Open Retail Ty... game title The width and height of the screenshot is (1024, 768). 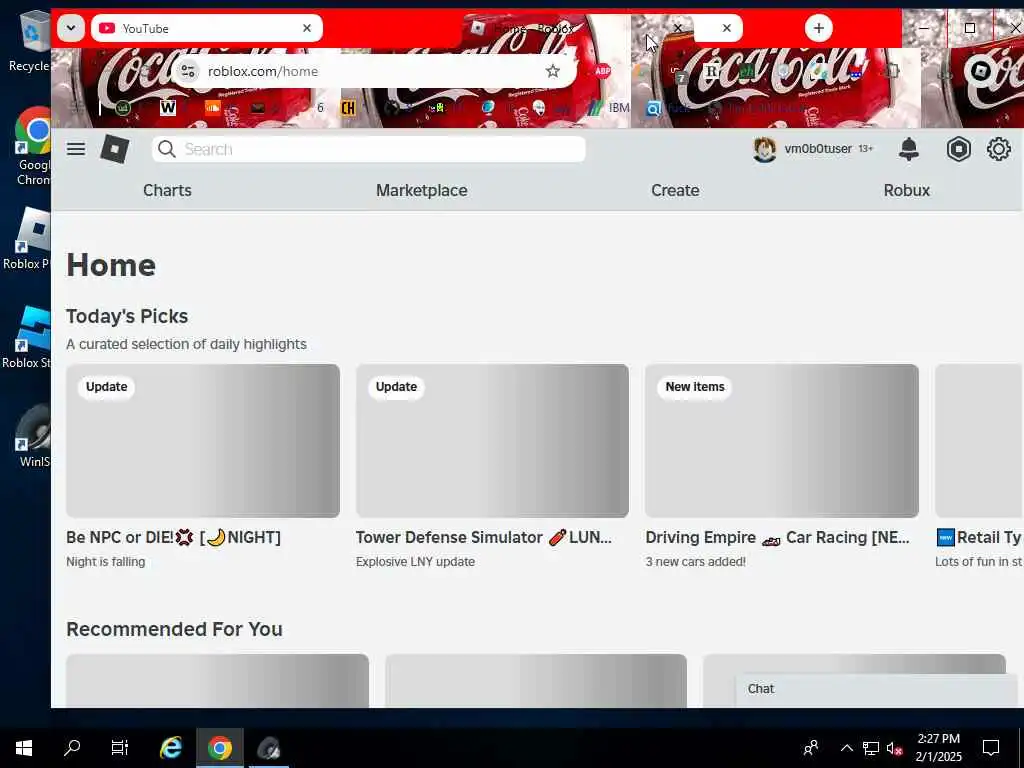point(979,537)
